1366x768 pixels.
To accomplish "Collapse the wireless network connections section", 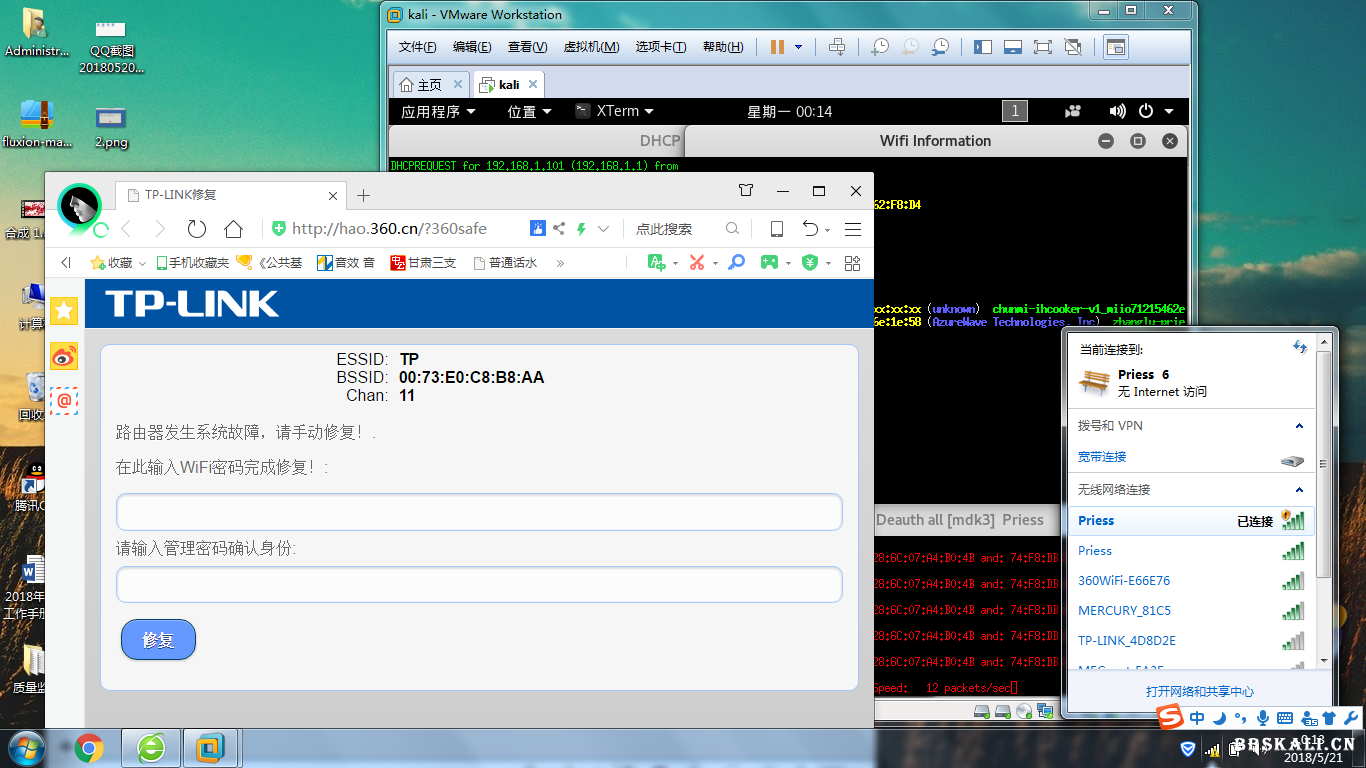I will click(x=1299, y=490).
